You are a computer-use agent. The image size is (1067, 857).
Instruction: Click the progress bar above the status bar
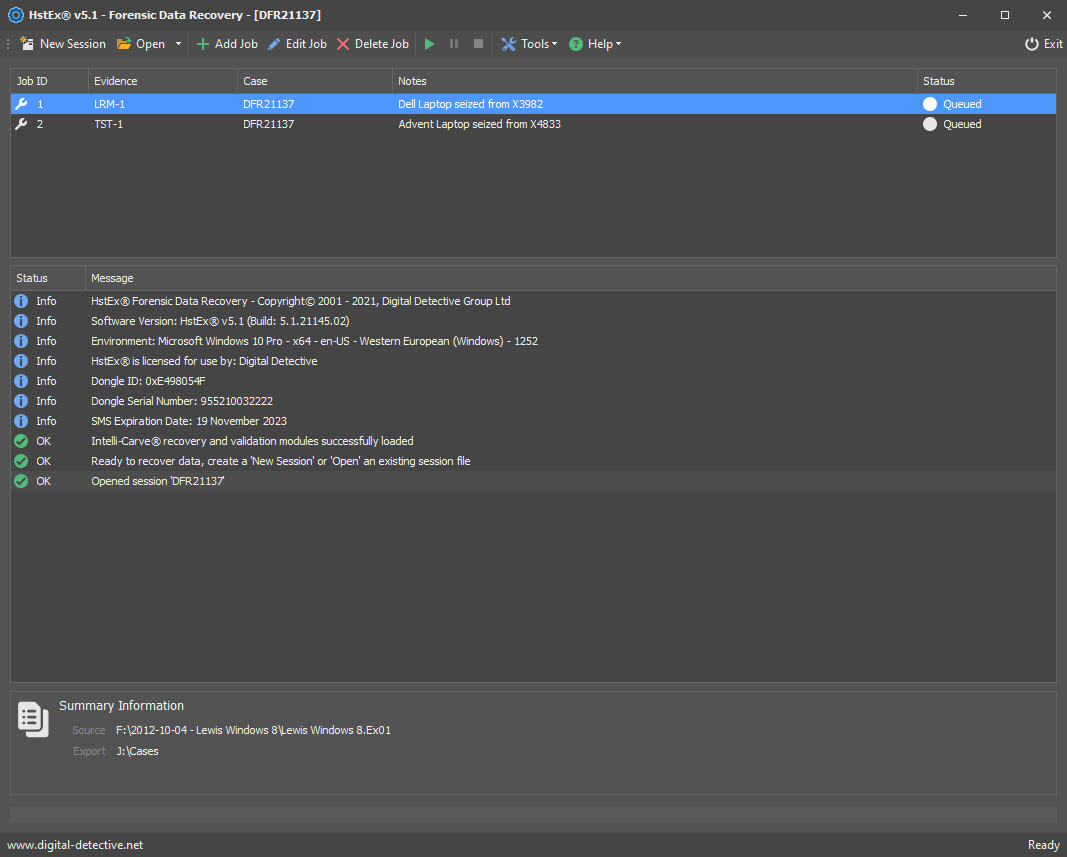[x=533, y=814]
